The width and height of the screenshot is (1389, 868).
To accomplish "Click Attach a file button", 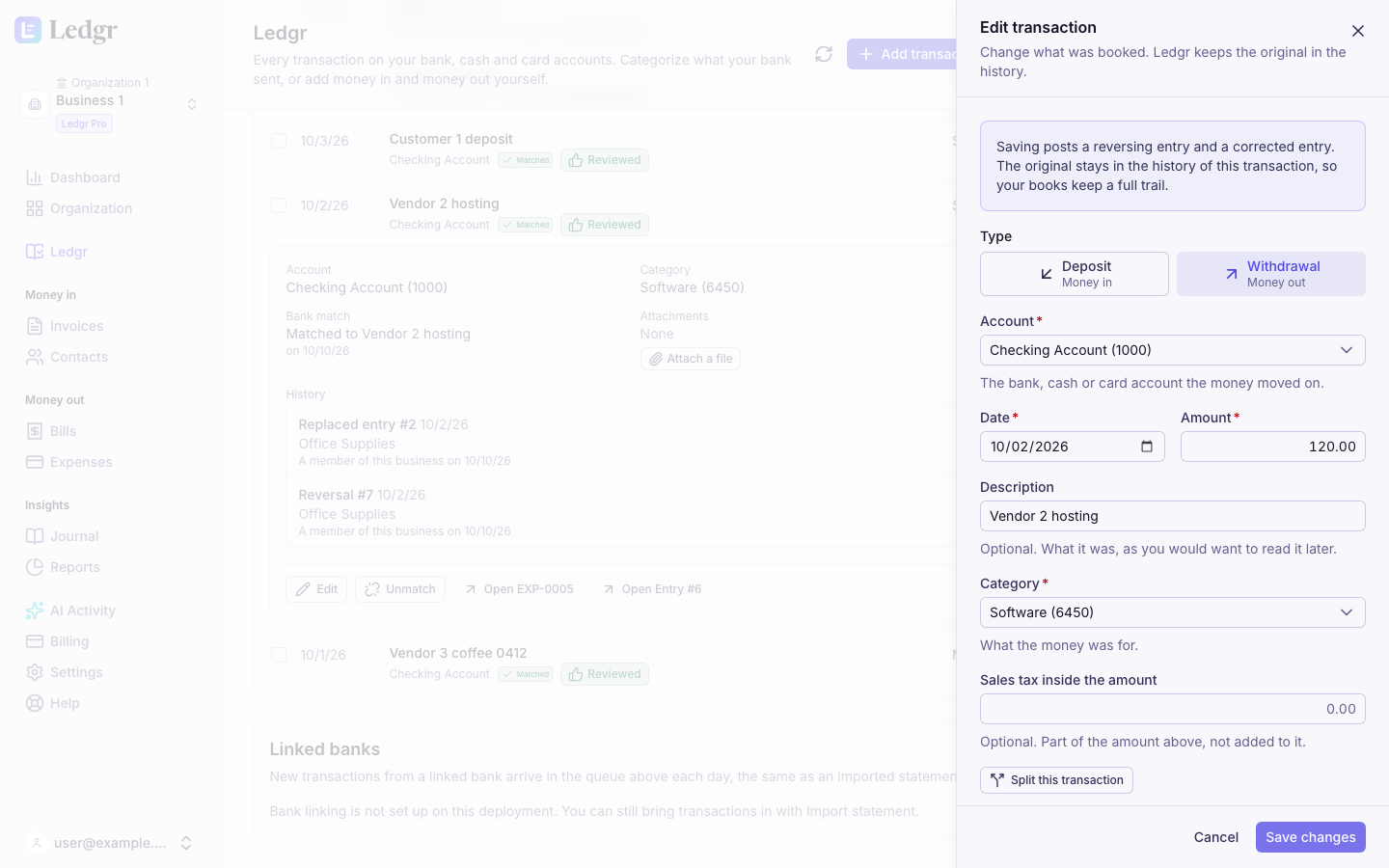I will point(691,359).
